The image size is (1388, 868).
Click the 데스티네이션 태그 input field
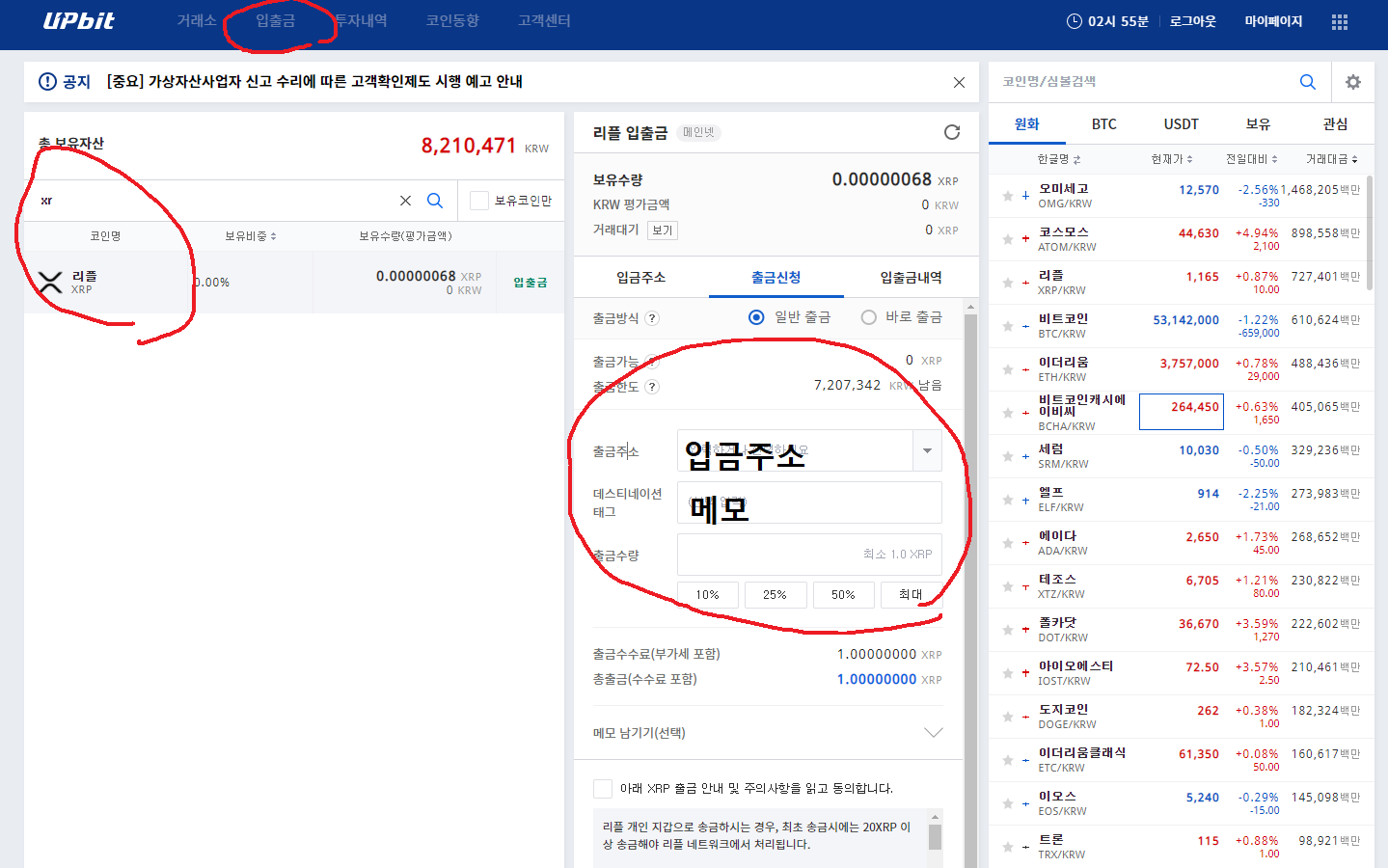pos(809,502)
